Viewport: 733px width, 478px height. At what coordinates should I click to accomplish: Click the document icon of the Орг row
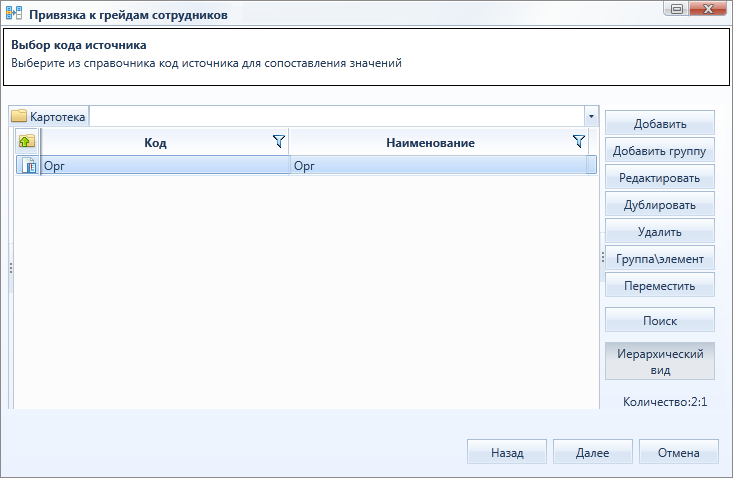coord(29,165)
